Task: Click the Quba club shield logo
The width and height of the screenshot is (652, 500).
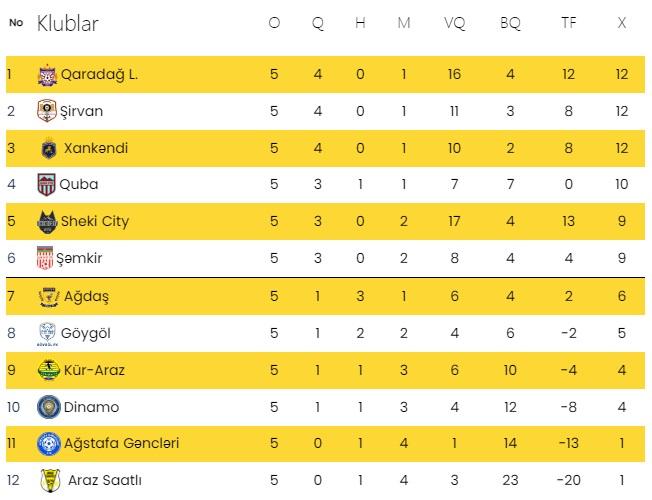Action: (x=47, y=184)
